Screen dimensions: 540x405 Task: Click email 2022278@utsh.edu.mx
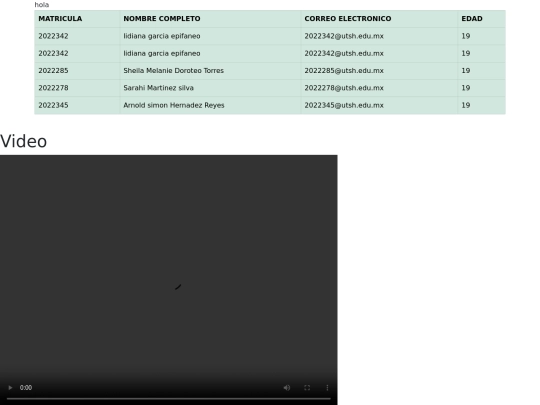point(344,88)
